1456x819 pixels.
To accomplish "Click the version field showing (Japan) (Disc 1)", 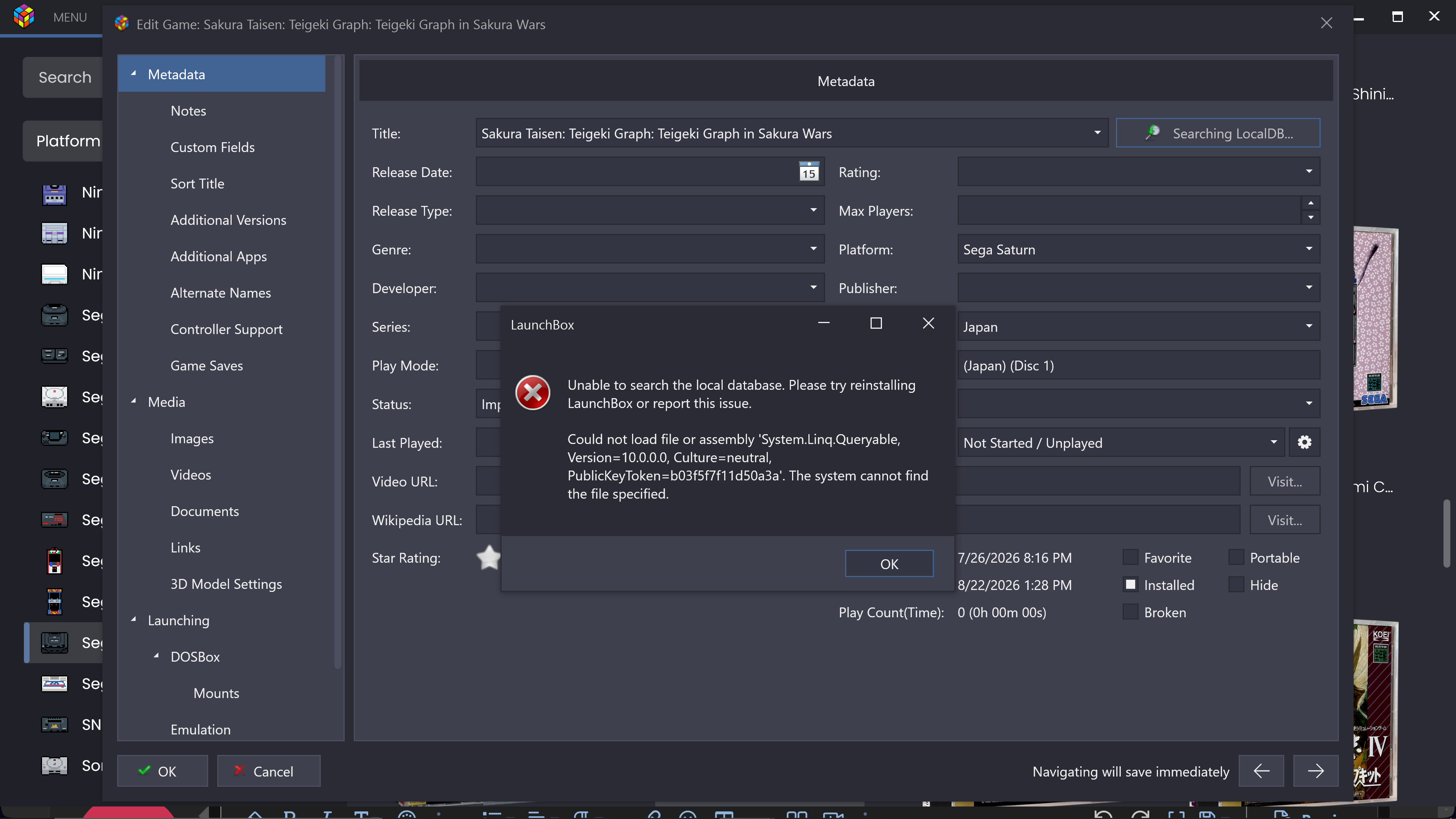I will click(1138, 365).
